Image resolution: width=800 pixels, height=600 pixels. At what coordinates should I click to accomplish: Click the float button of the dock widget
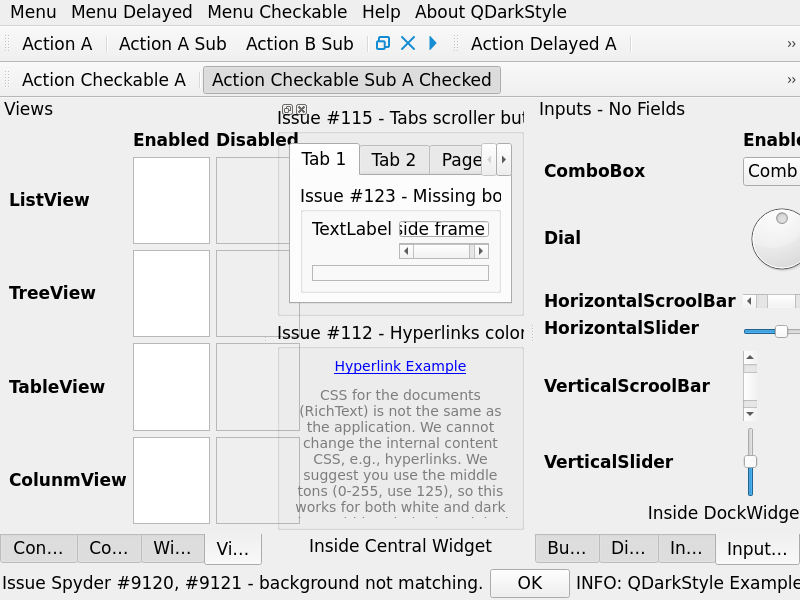pos(288,110)
